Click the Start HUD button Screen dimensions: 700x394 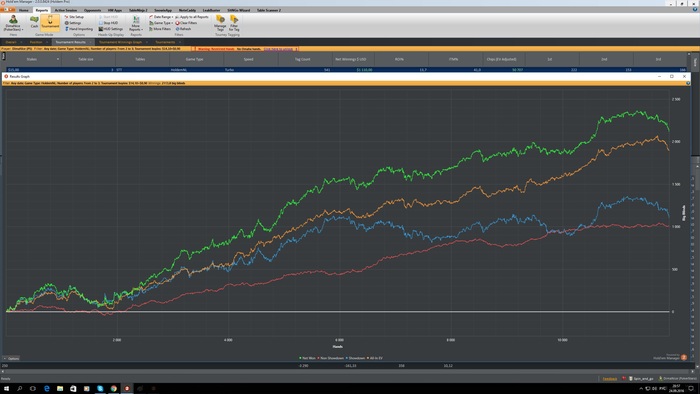pos(108,17)
